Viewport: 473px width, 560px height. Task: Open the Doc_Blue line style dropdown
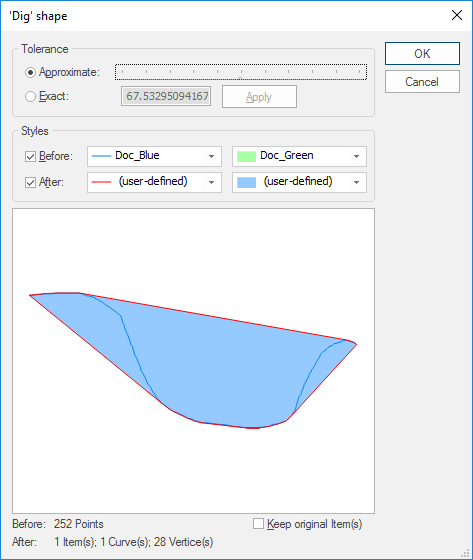click(154, 156)
